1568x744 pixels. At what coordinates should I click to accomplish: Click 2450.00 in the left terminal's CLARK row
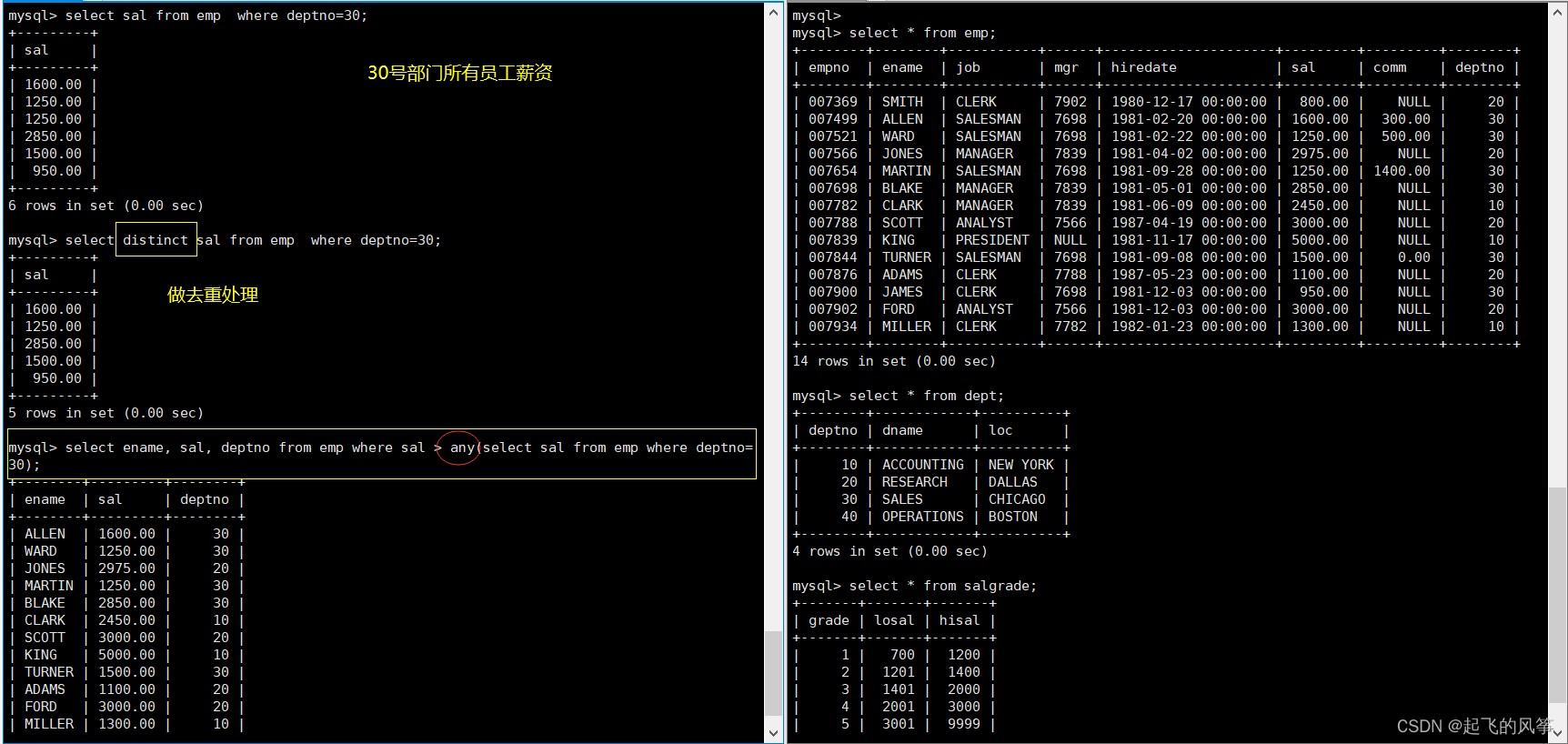point(126,620)
